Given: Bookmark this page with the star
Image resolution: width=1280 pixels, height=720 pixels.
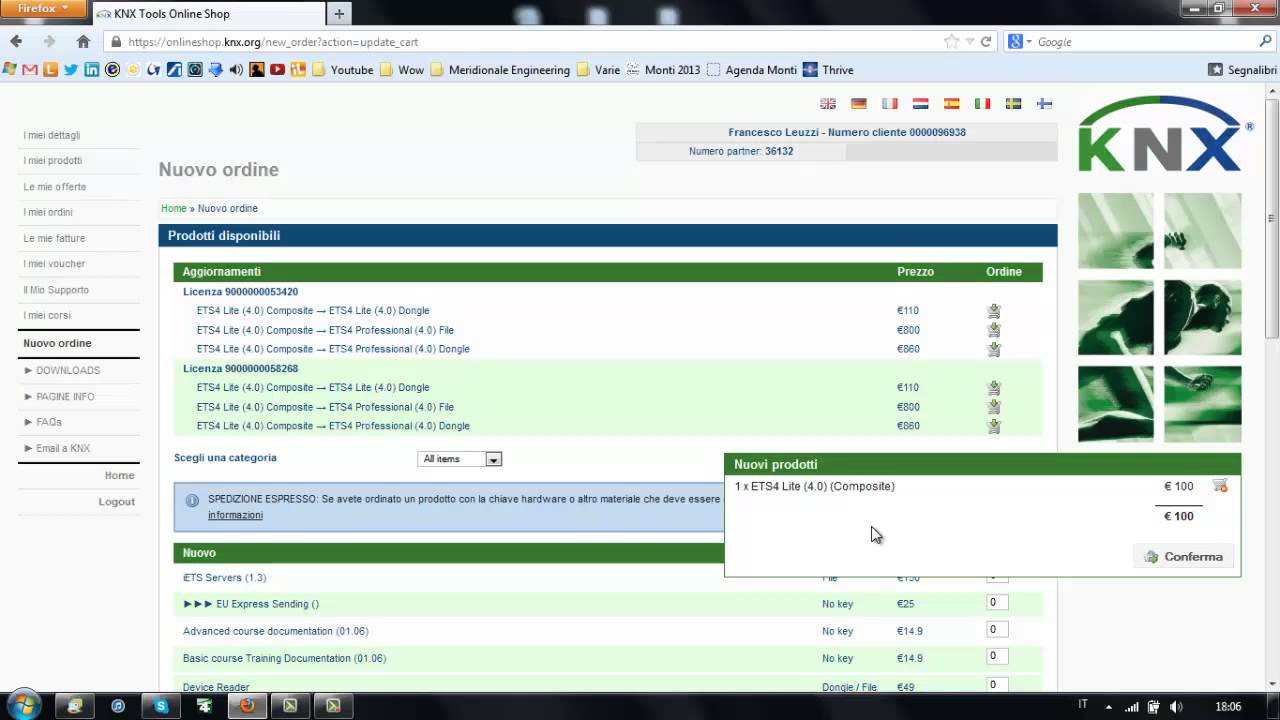Looking at the screenshot, I should 951,42.
